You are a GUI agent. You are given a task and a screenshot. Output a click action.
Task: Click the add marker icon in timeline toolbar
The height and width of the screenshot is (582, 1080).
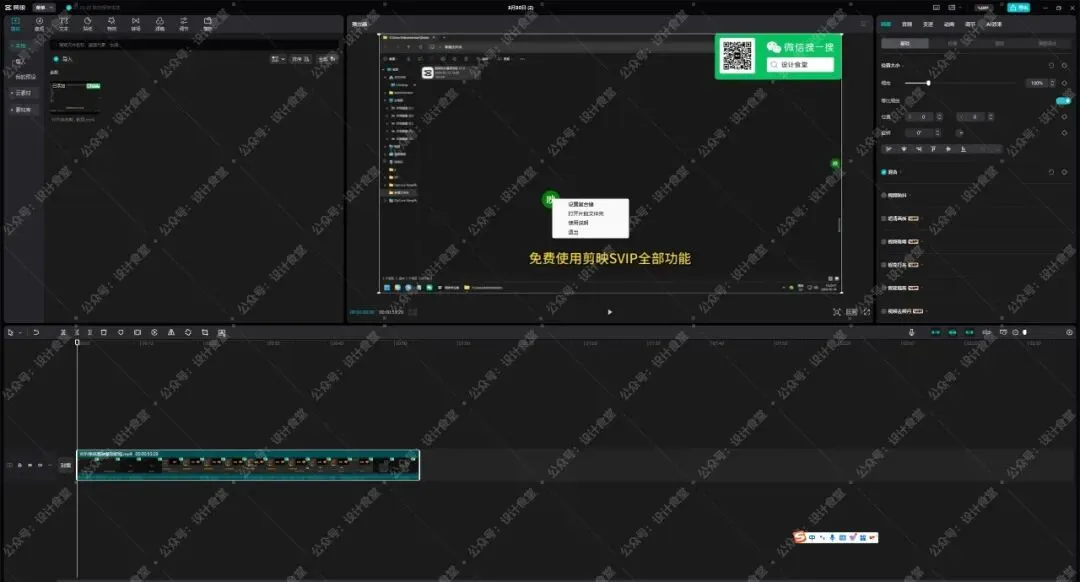point(121,333)
